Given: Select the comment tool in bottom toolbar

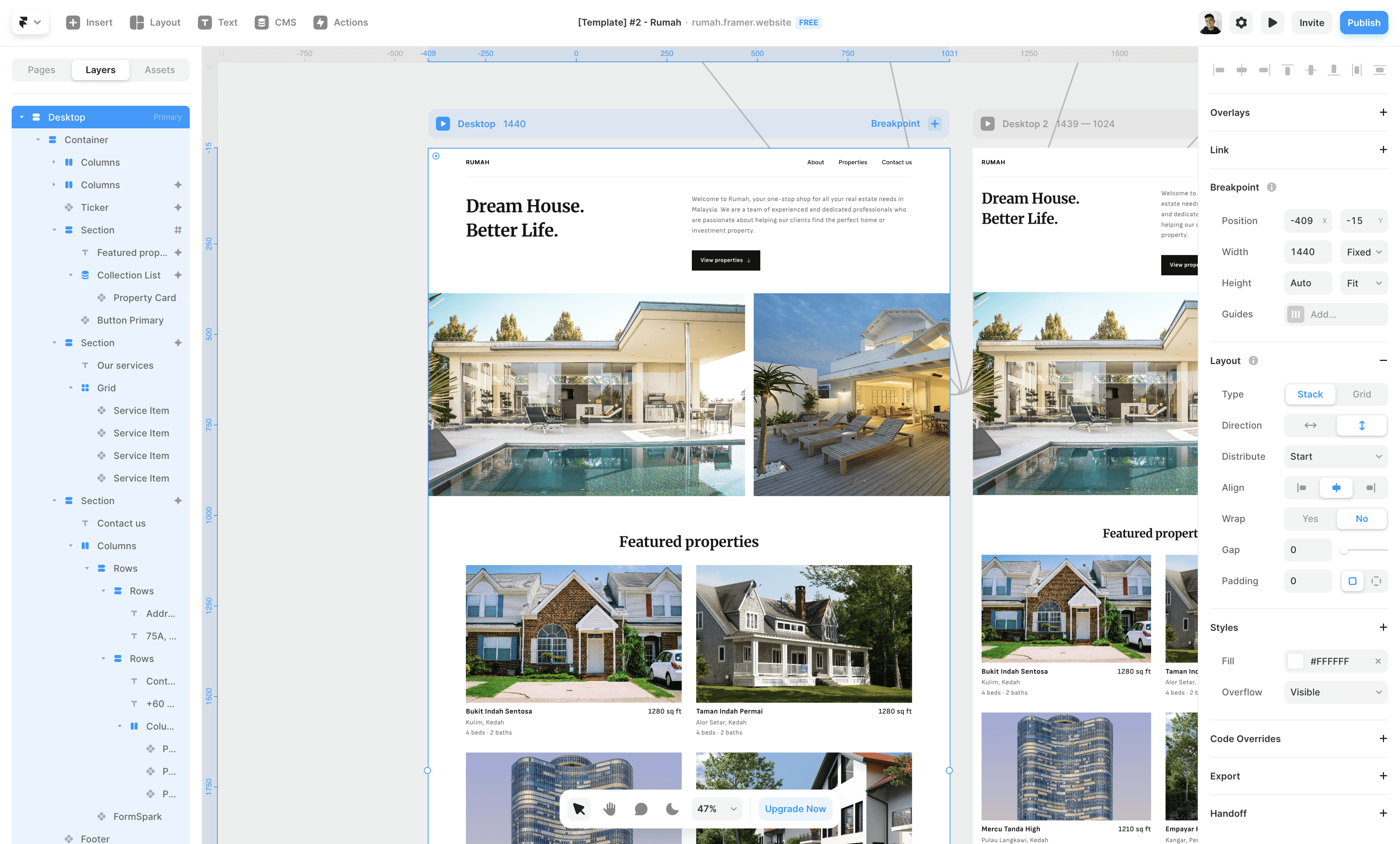Looking at the screenshot, I should (x=641, y=809).
